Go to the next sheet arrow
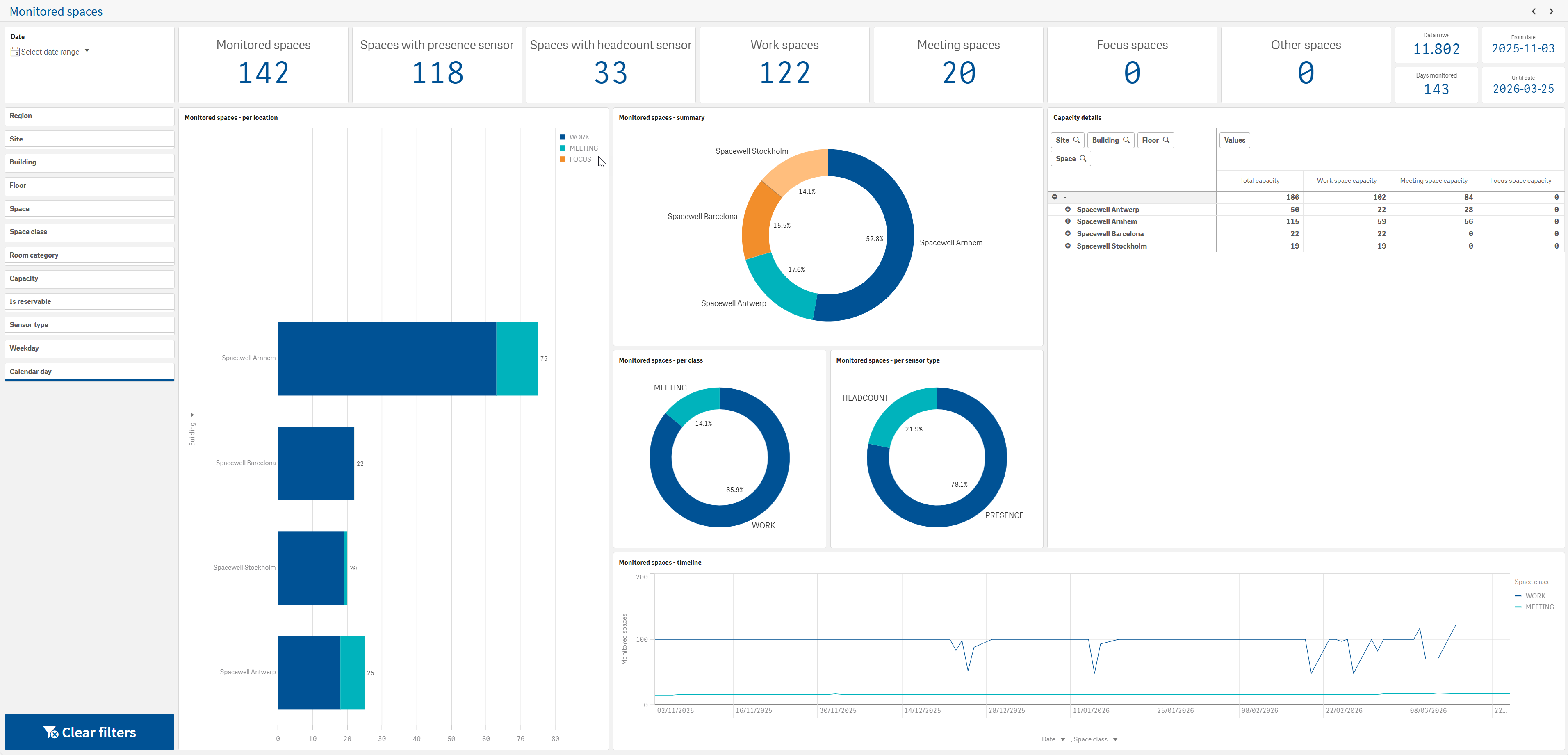 coord(1551,11)
